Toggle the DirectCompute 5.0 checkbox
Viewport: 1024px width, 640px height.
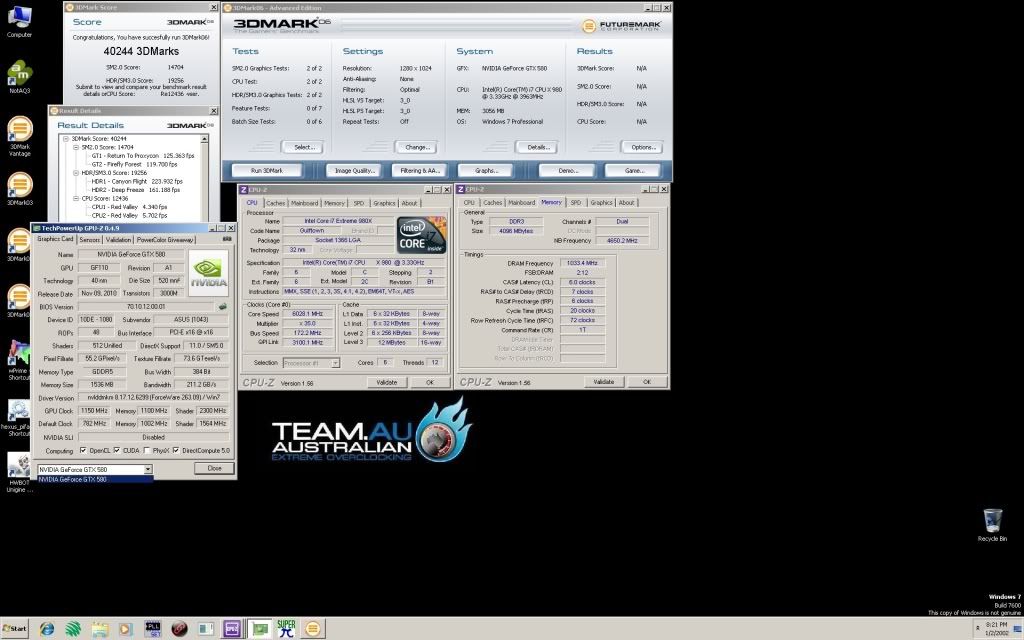point(177,450)
